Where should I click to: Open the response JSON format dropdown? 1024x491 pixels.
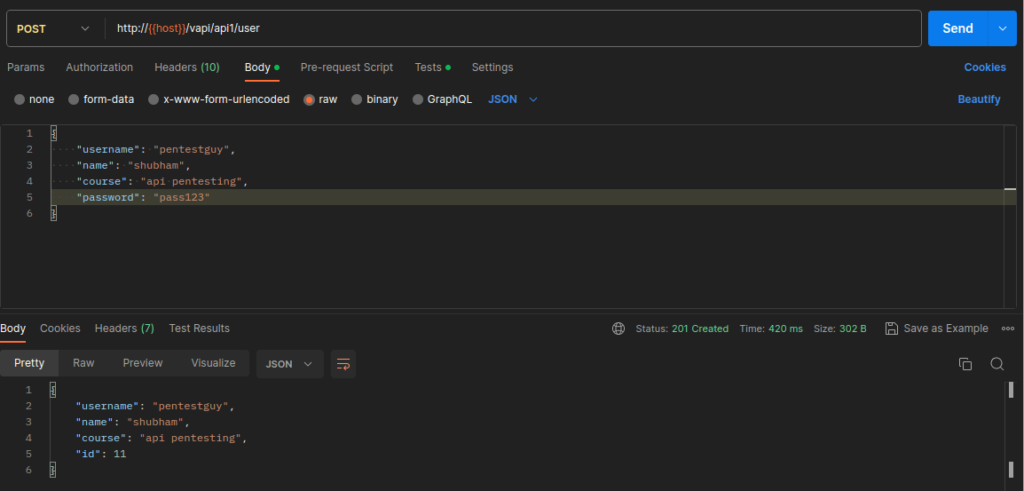coord(290,364)
